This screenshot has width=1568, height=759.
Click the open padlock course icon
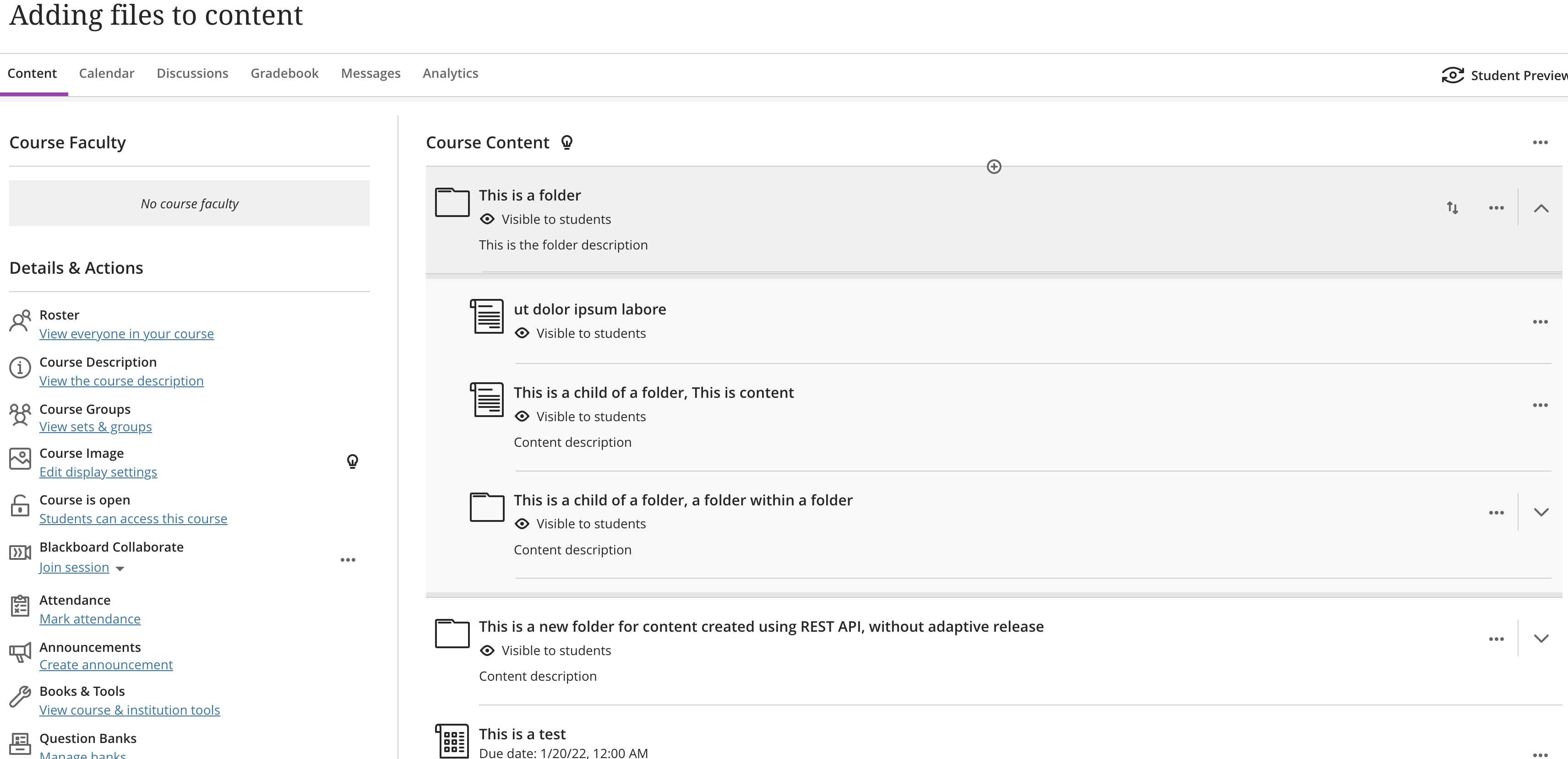20,505
